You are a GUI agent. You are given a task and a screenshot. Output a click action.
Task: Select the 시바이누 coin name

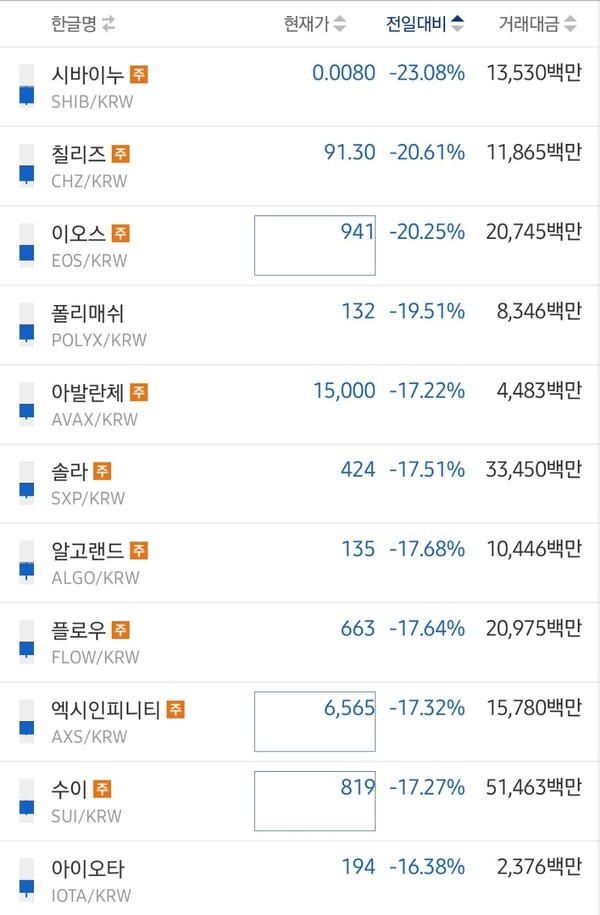pyautogui.click(x=87, y=74)
